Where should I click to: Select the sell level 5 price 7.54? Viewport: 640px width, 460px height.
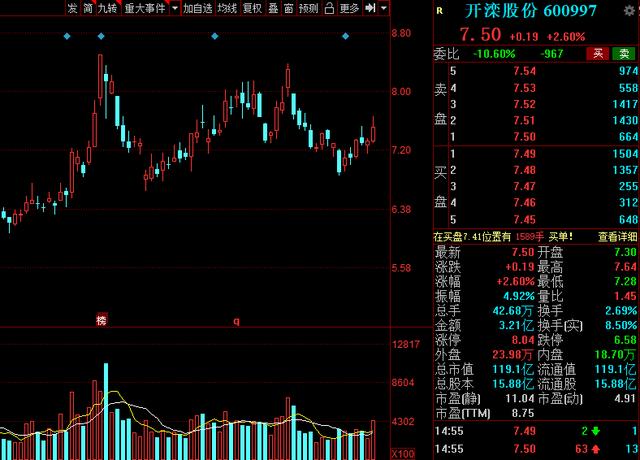[x=524, y=71]
